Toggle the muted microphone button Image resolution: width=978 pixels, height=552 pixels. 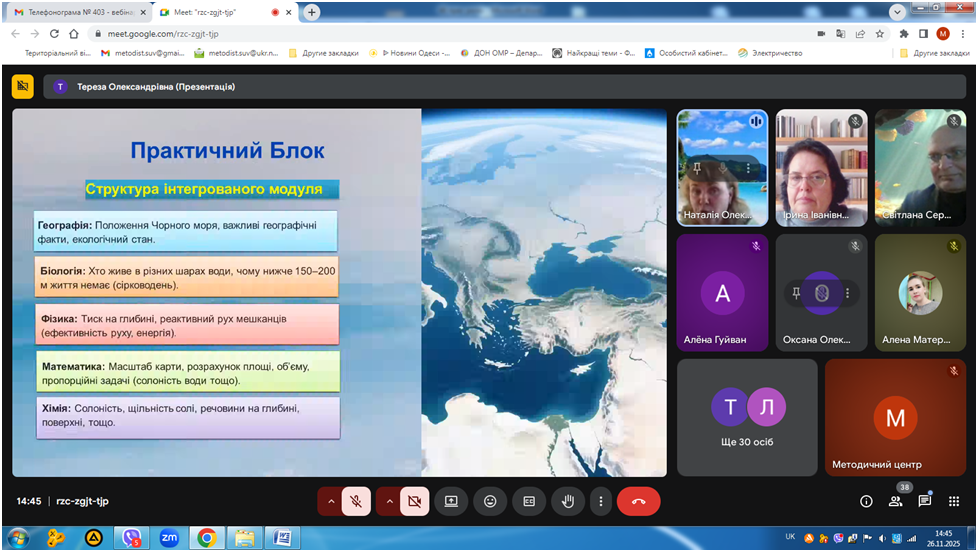coord(357,501)
